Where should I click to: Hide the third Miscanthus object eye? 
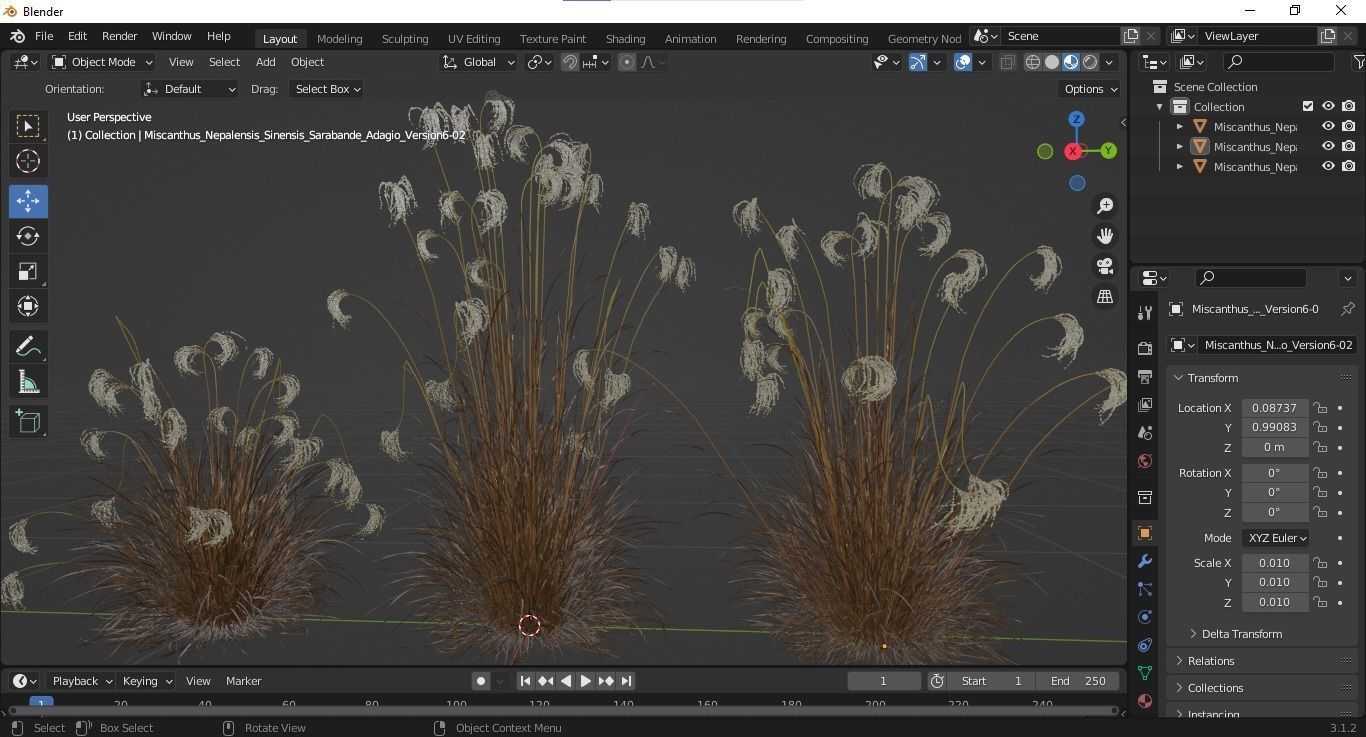pyautogui.click(x=1328, y=166)
